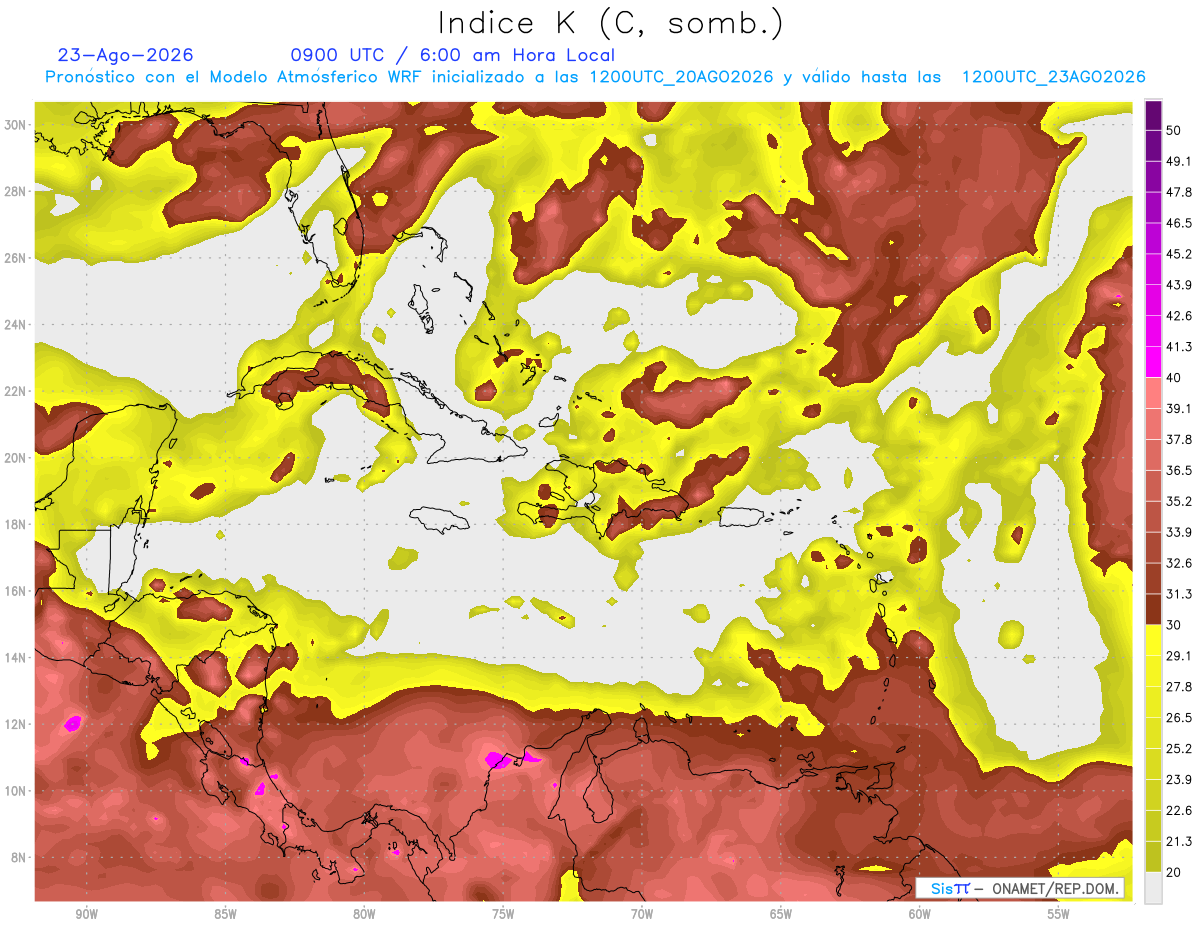The width and height of the screenshot is (1200, 927).
Task: Click the dark purple colorbar segment at 50
Action: click(x=1153, y=116)
